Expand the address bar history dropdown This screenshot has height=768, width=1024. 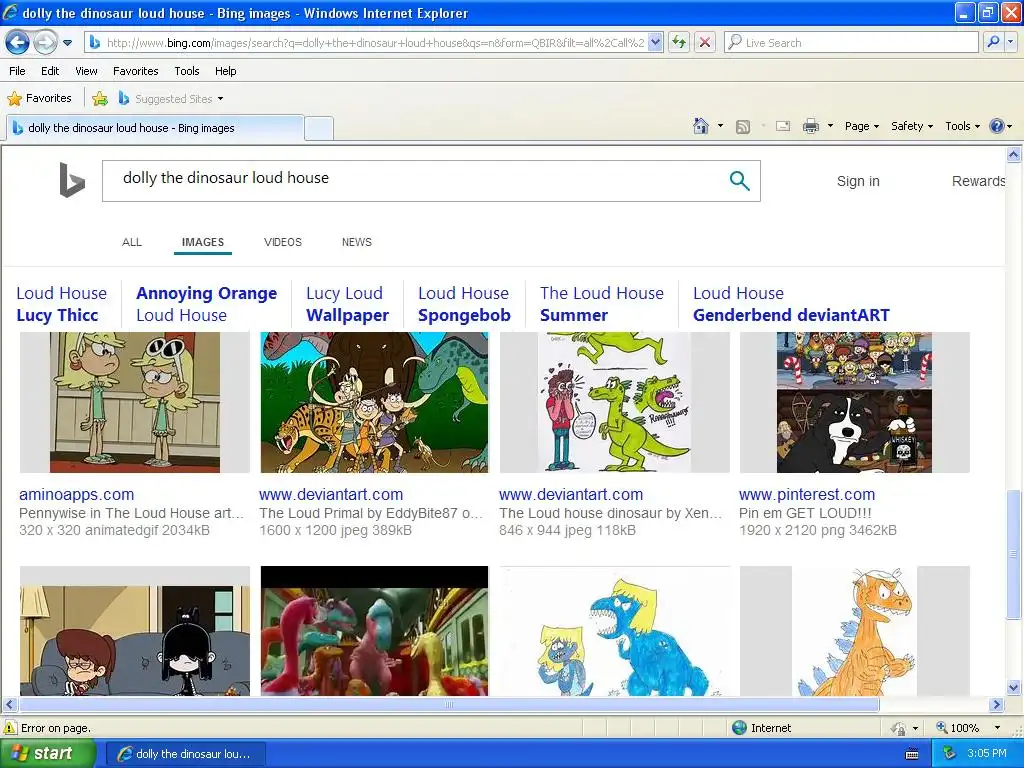(656, 43)
